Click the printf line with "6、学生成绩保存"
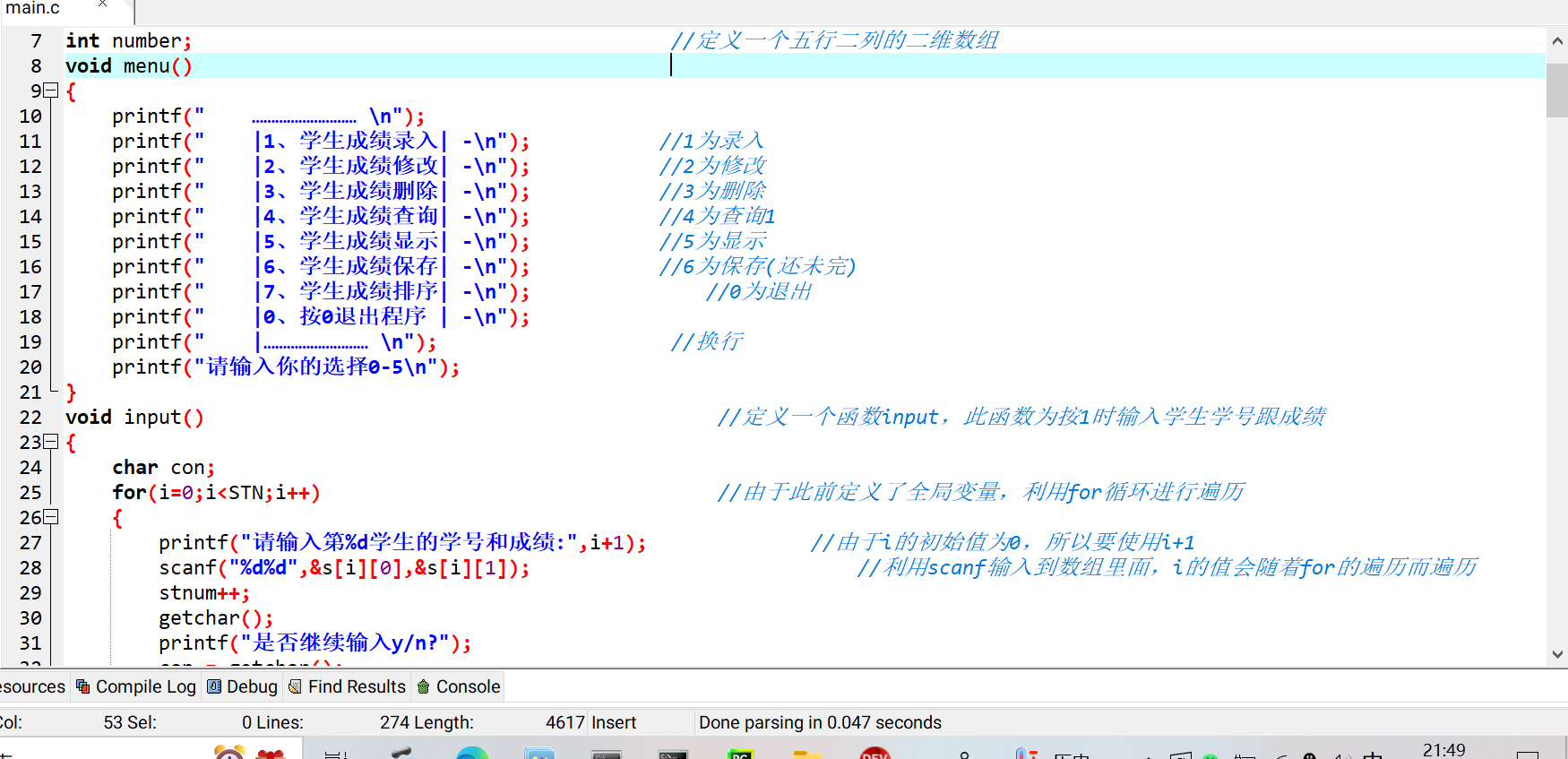The width and height of the screenshot is (1568, 759). [x=321, y=267]
